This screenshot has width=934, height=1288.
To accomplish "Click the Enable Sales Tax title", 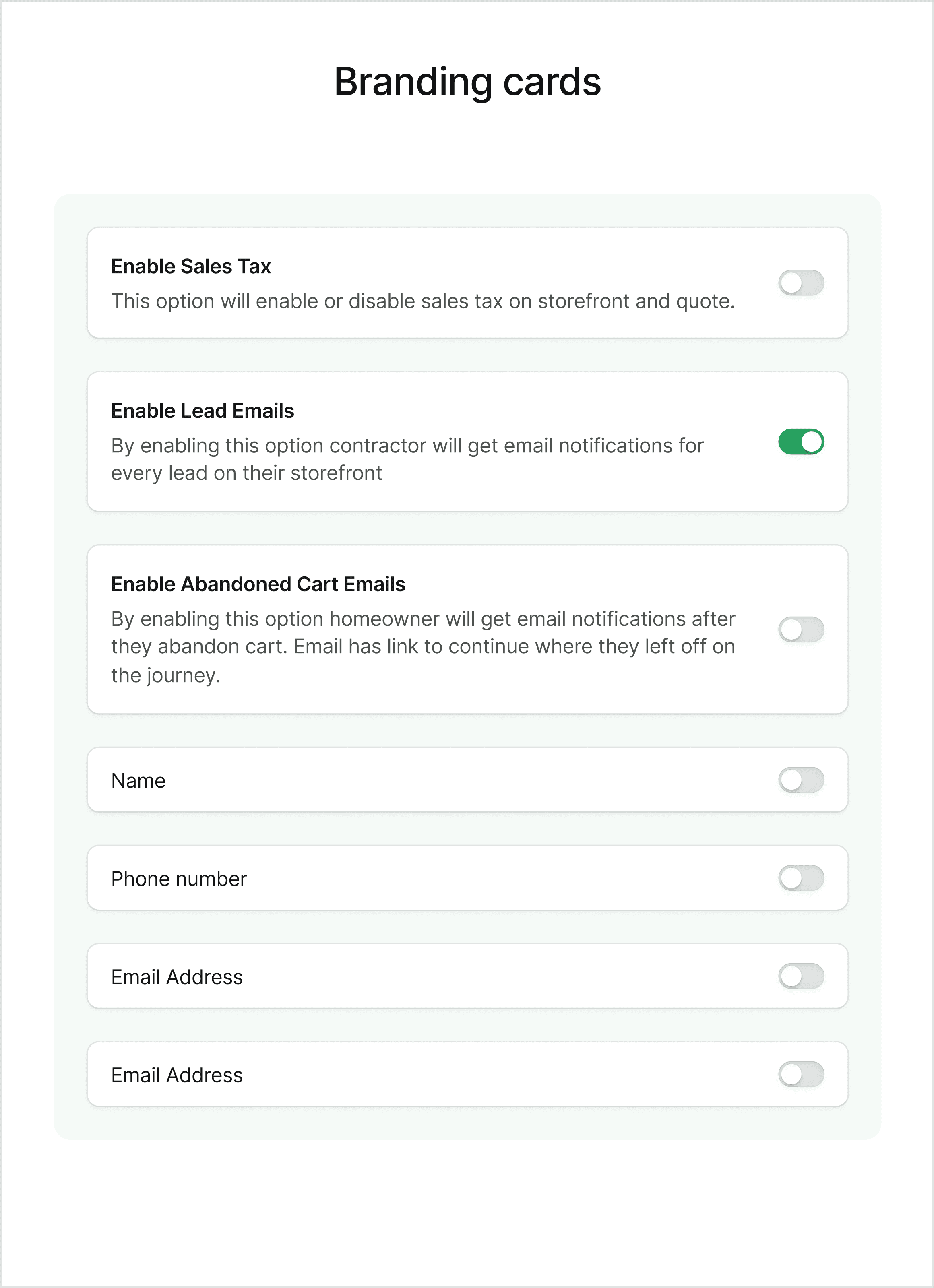I will click(191, 266).
